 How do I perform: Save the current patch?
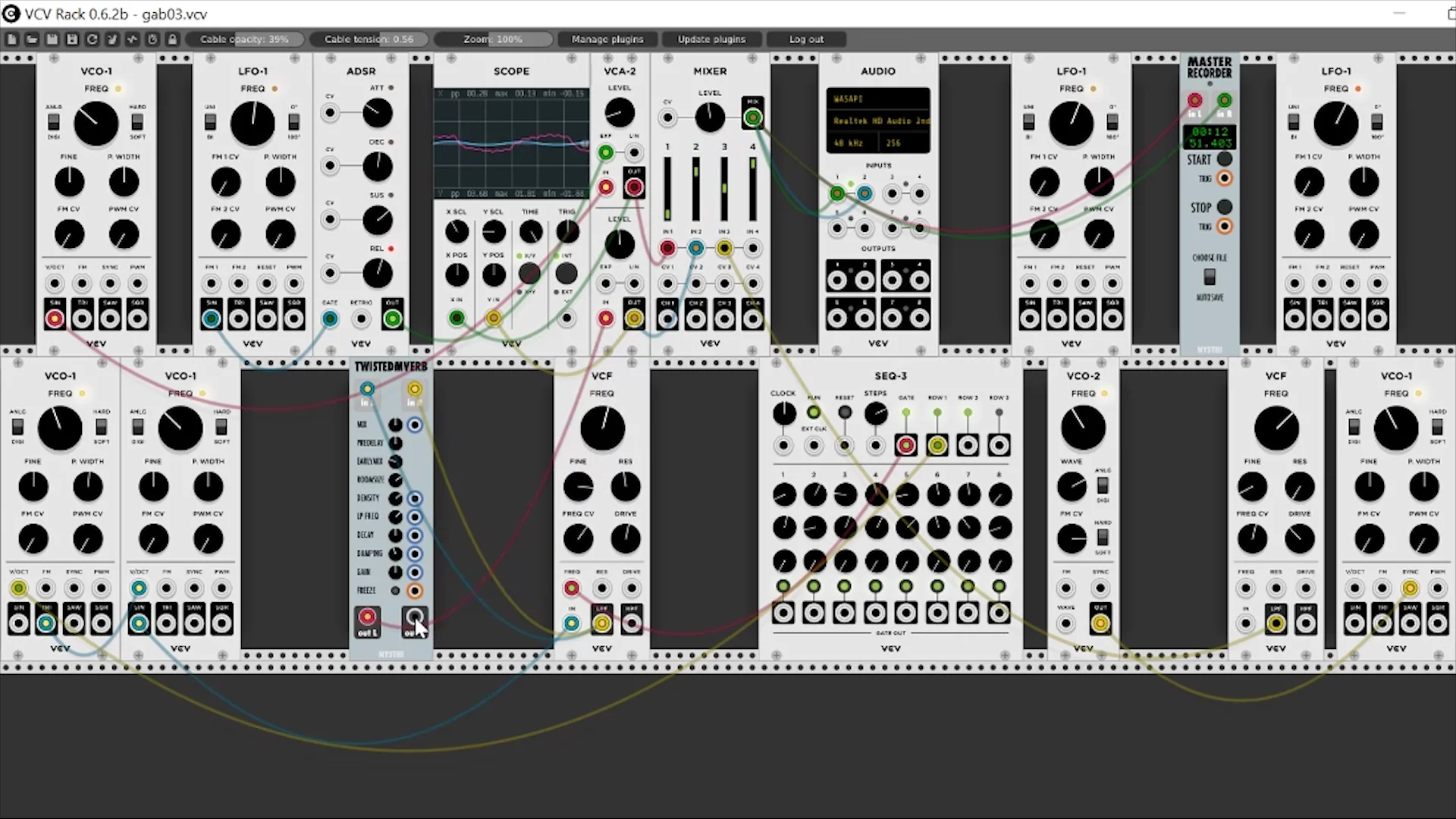(52, 39)
